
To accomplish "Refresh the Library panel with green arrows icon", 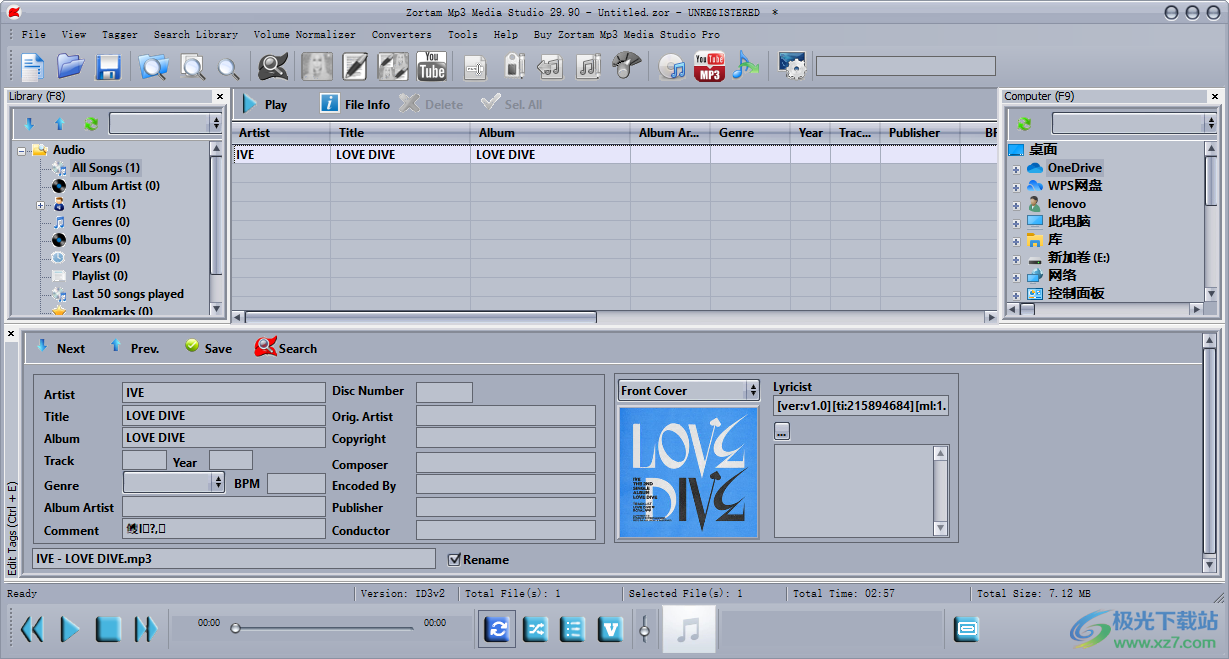I will (93, 124).
